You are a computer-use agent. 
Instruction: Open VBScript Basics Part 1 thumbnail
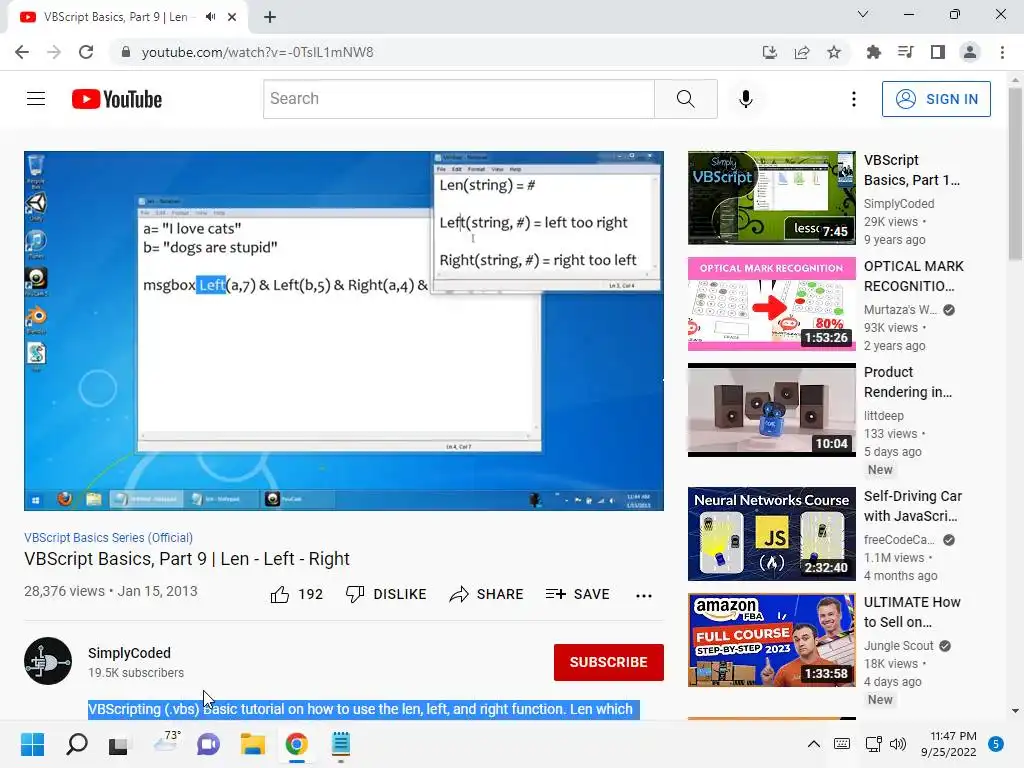pyautogui.click(x=771, y=198)
